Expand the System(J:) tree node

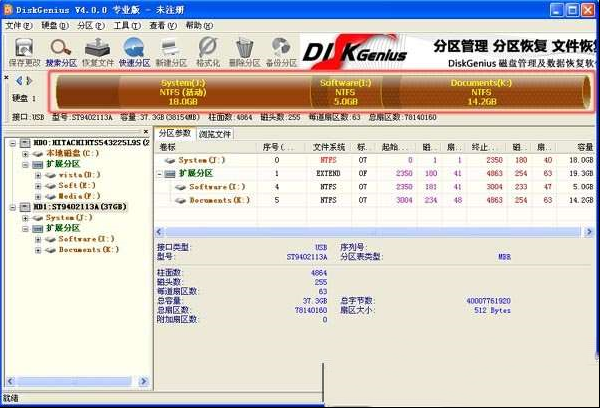(25, 218)
